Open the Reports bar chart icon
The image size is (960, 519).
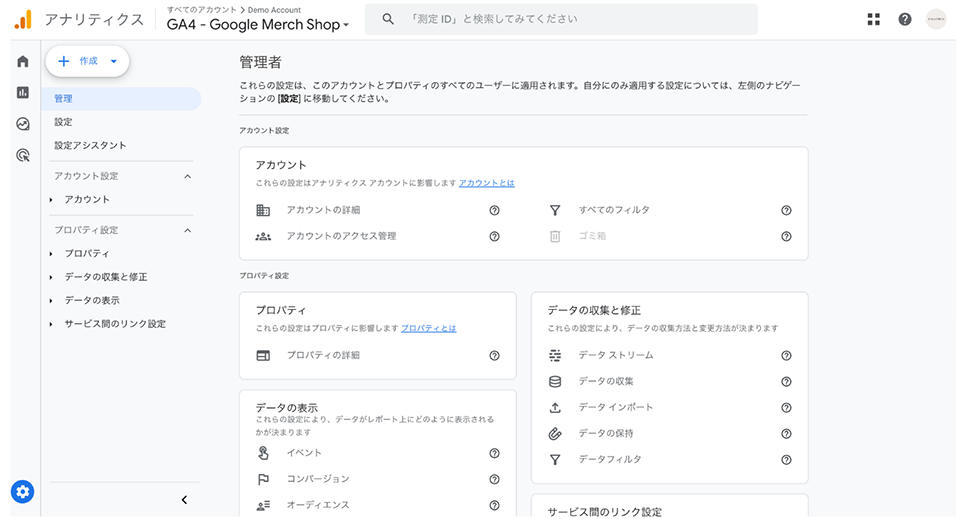point(23,92)
